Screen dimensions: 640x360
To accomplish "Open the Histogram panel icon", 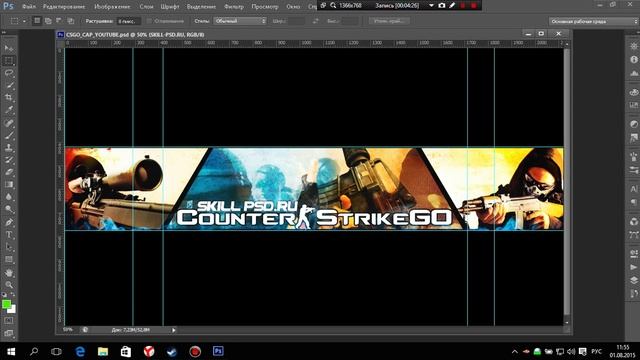I will (x=633, y=73).
